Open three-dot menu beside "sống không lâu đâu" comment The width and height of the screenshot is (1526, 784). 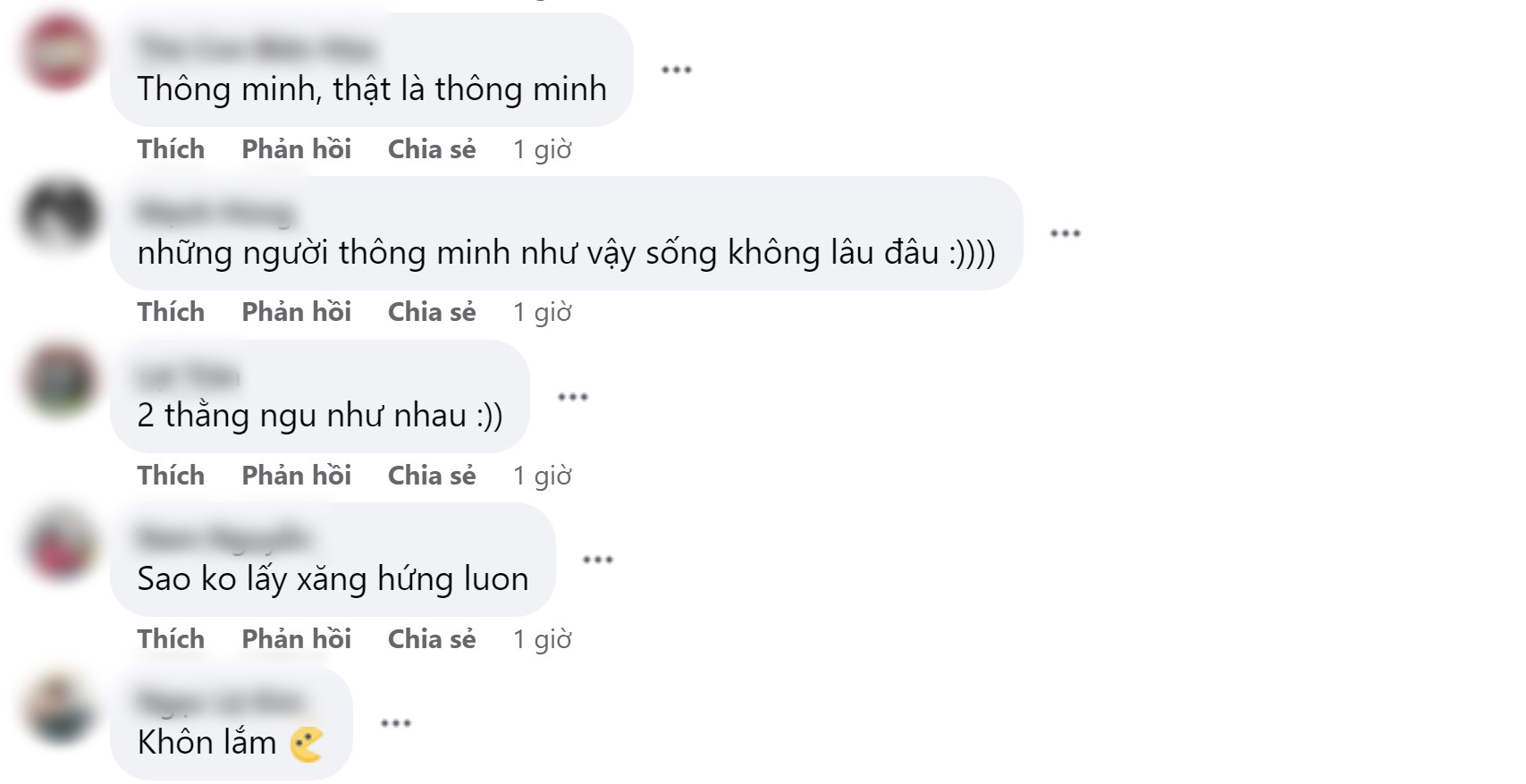tap(1065, 233)
